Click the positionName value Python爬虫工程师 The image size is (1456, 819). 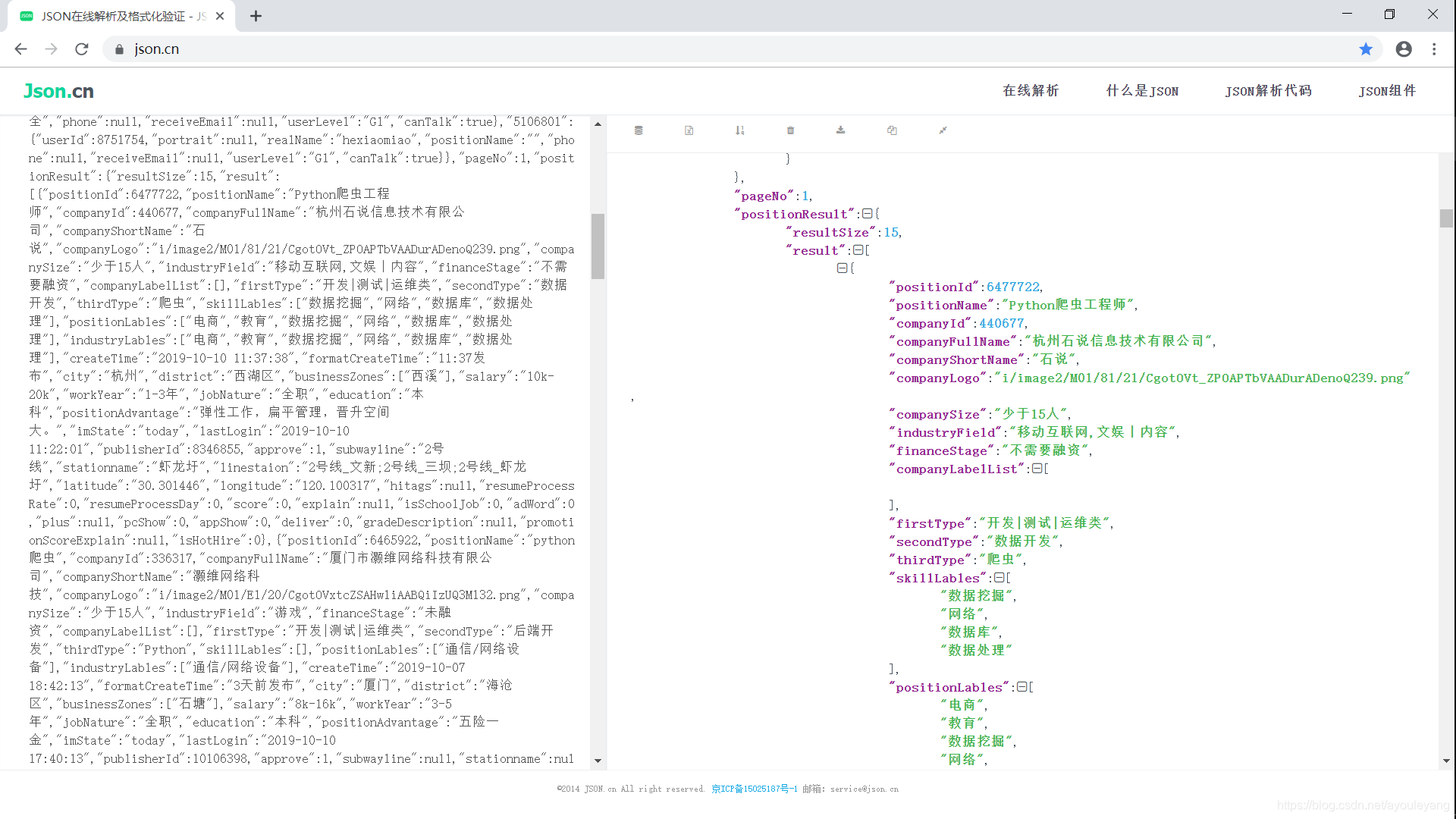point(1068,305)
